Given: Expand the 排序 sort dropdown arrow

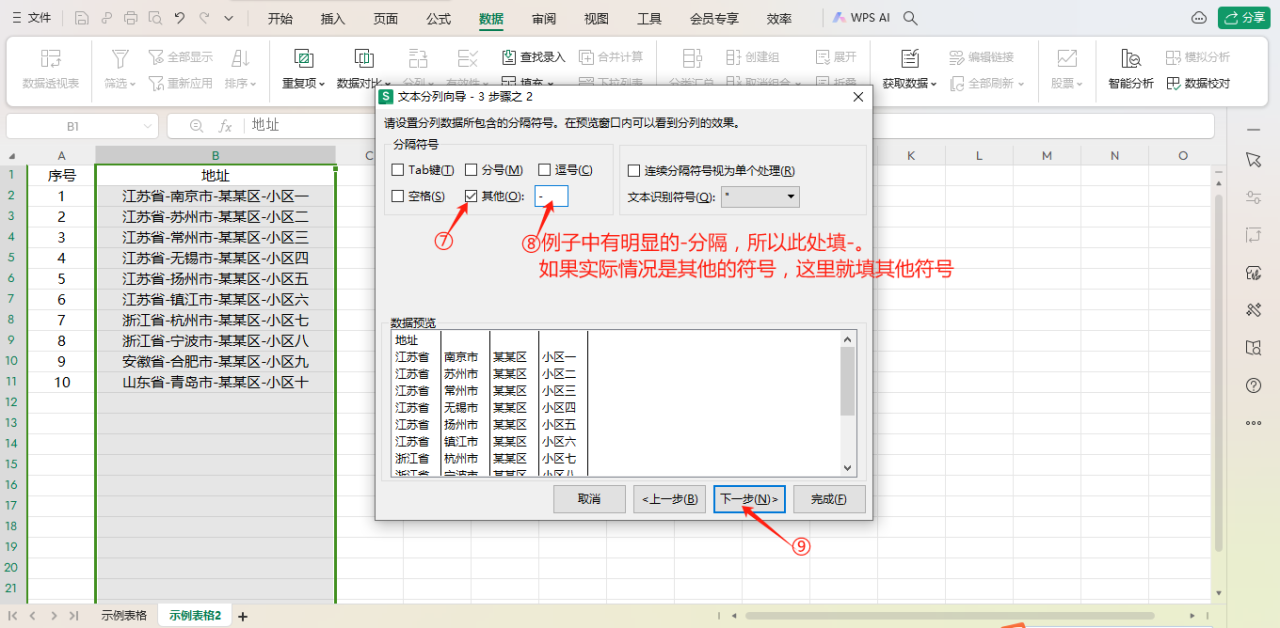Looking at the screenshot, I should tap(253, 84).
